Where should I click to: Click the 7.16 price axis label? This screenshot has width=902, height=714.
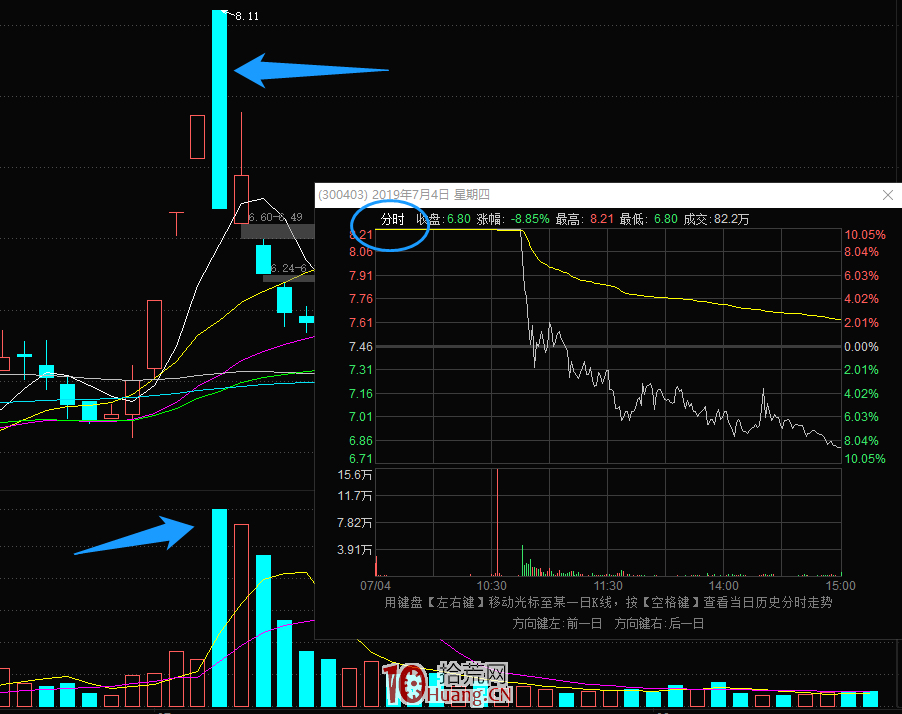pyautogui.click(x=361, y=394)
